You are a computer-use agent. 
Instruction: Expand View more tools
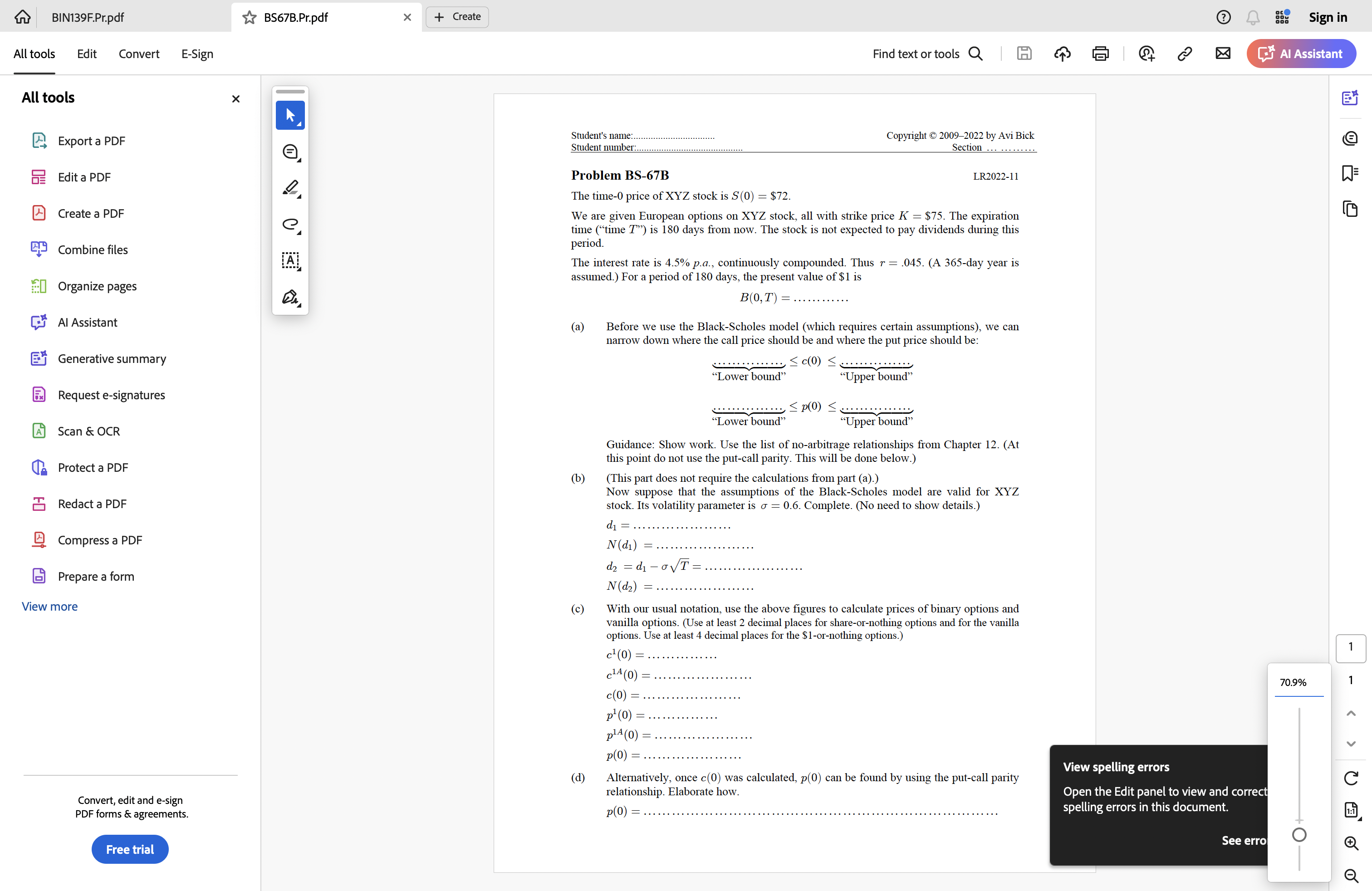(49, 606)
